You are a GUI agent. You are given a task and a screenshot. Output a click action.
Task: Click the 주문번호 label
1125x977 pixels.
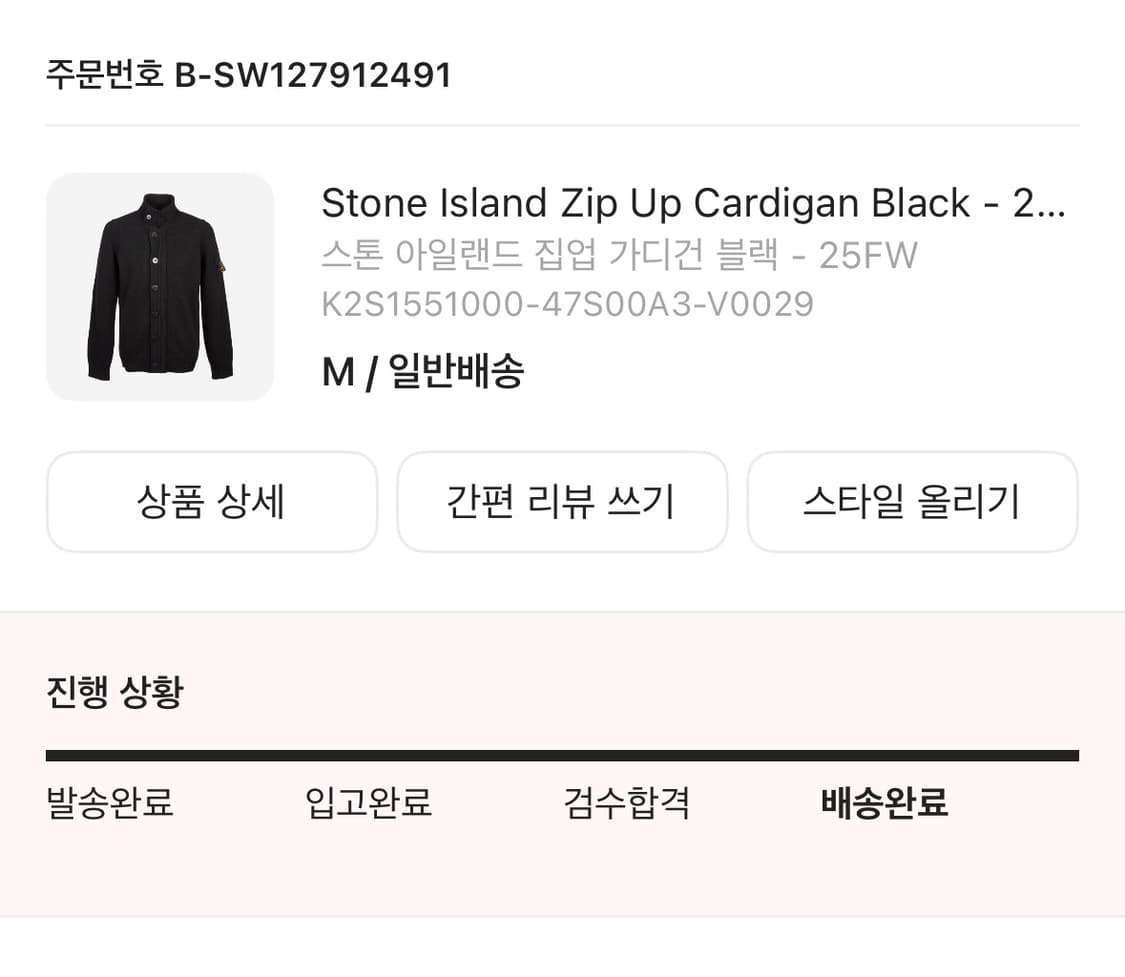[104, 75]
